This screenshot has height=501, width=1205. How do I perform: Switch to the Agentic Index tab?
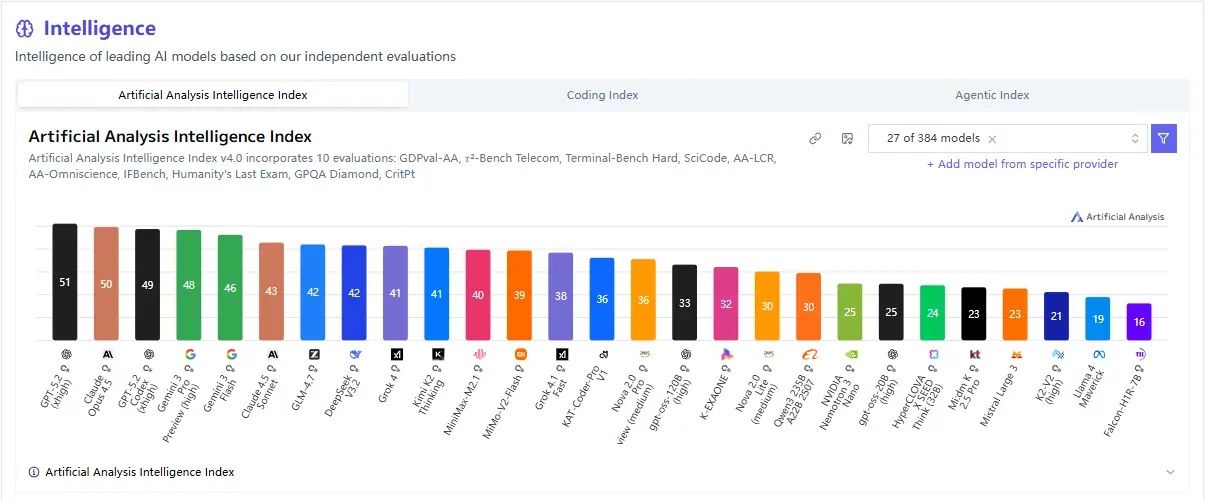click(992, 95)
